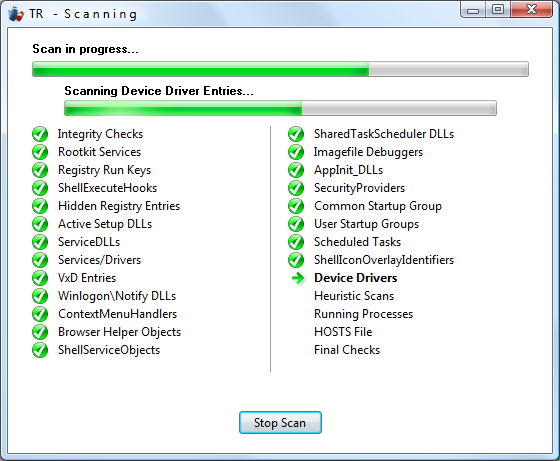Click the Scheduled Tasks label
Image resolution: width=560 pixels, height=461 pixels.
pyautogui.click(x=358, y=242)
